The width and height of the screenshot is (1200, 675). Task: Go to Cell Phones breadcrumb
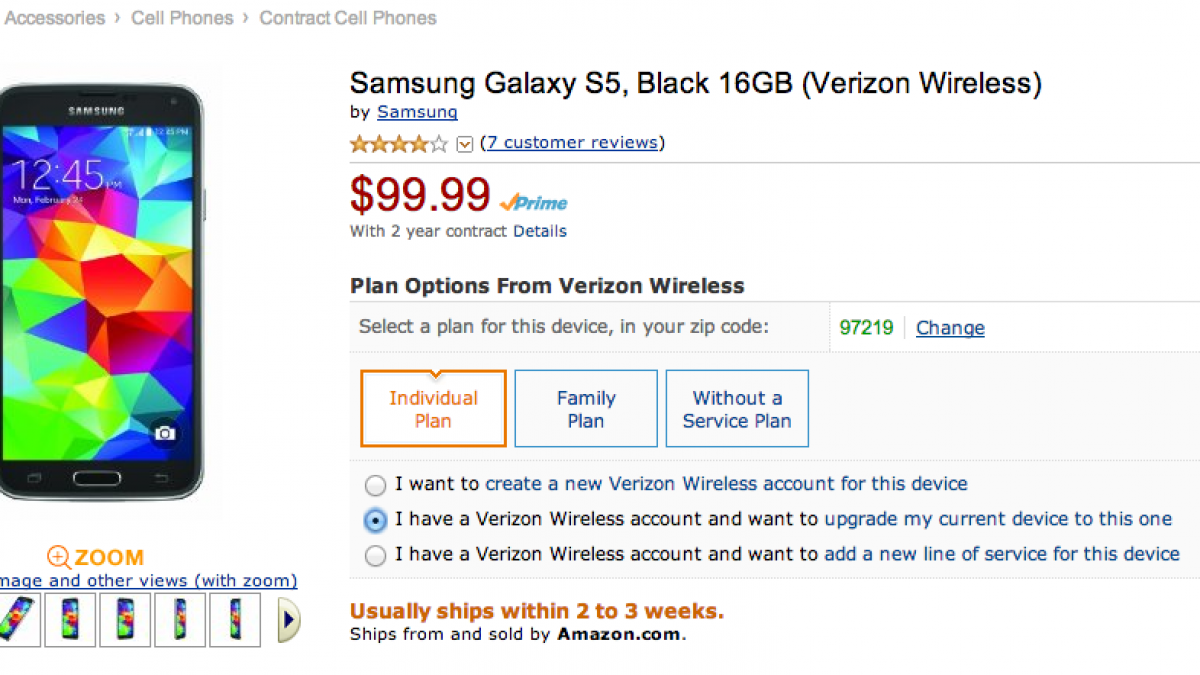pos(182,18)
